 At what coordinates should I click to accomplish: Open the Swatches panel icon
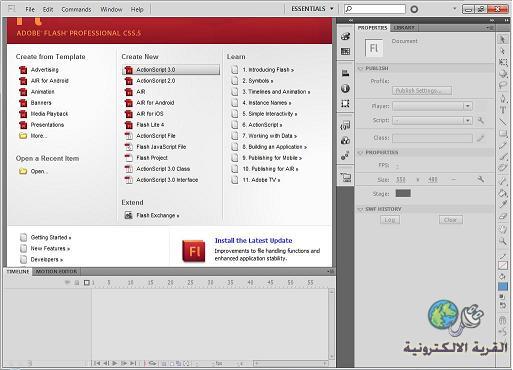(345, 51)
